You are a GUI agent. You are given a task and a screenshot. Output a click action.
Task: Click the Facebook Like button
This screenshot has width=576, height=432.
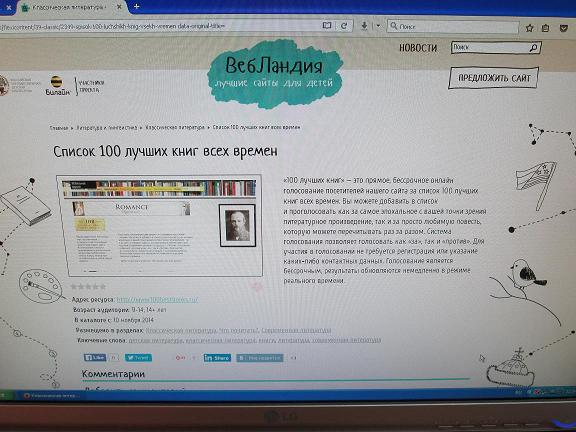[x=95, y=357]
